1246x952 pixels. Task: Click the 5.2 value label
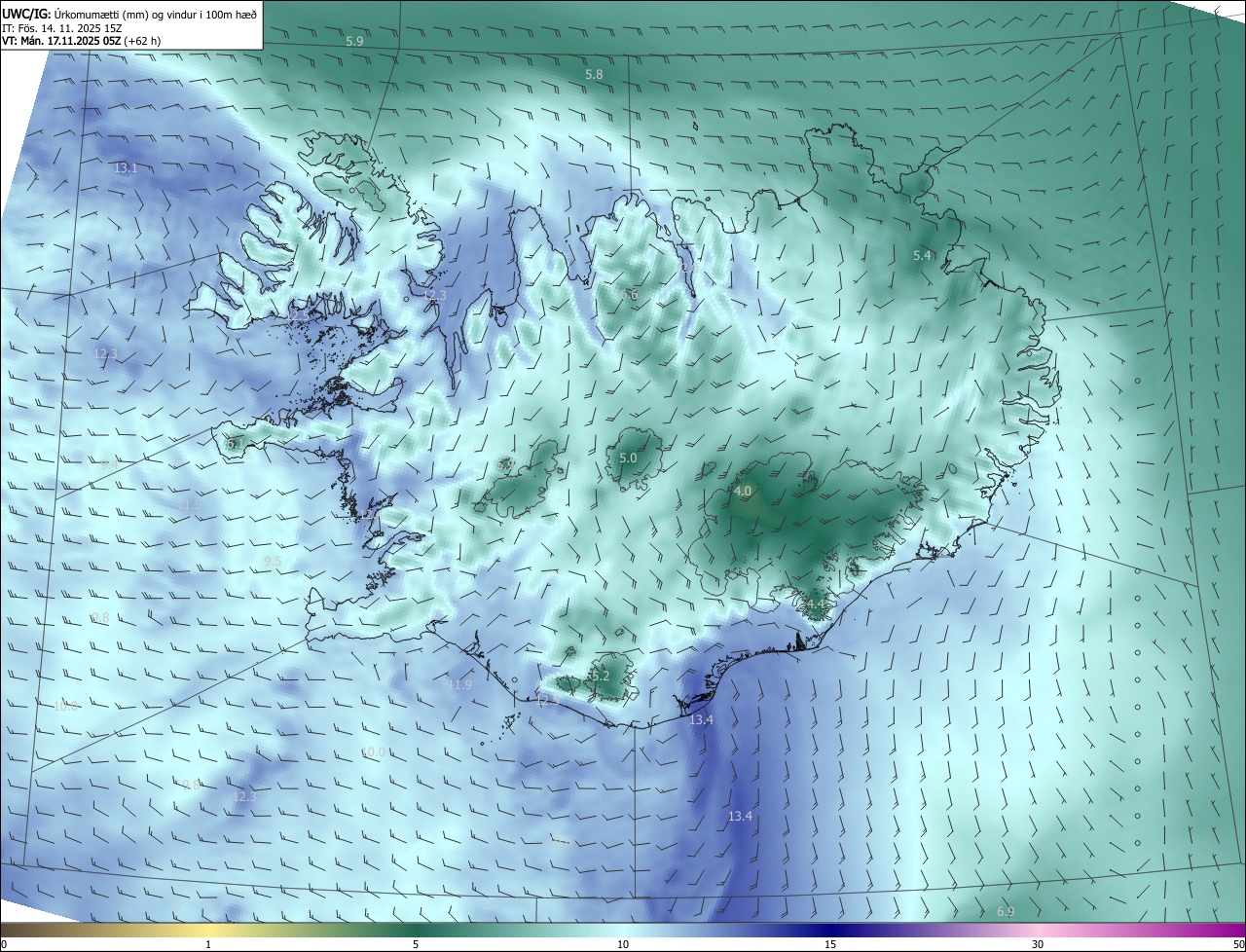coord(600,676)
